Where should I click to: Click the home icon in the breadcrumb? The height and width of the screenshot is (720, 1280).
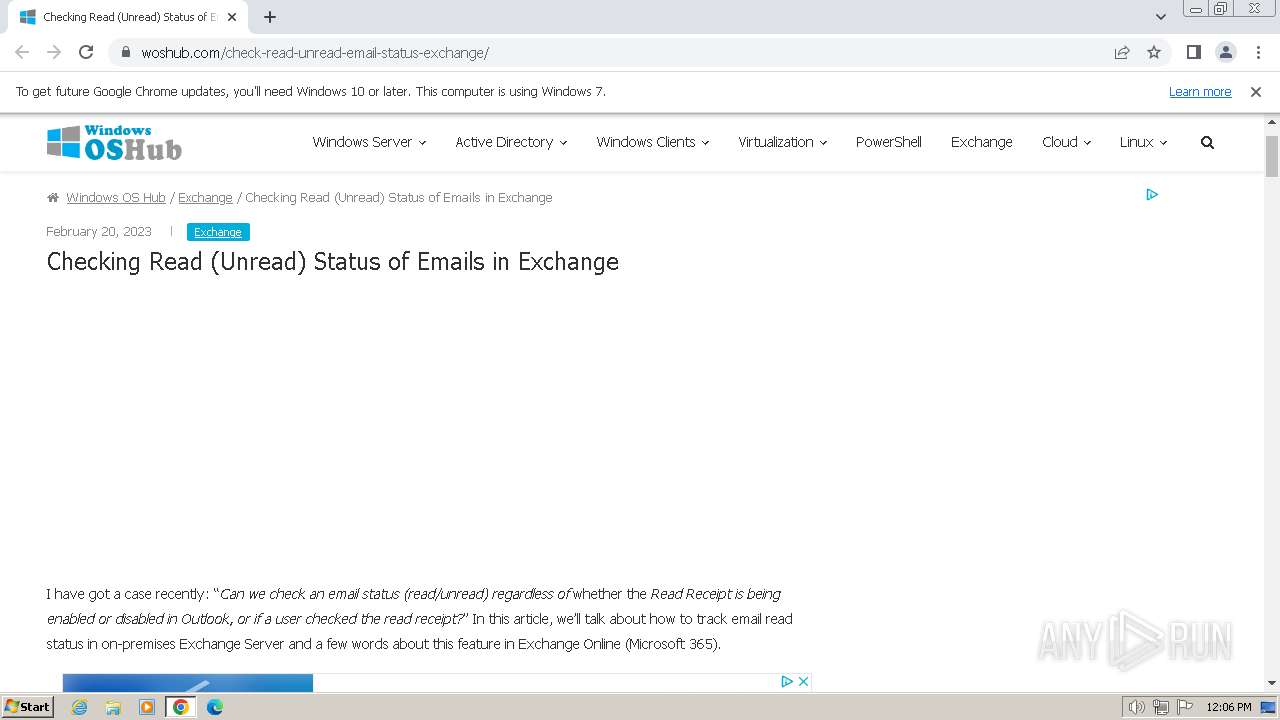pyautogui.click(x=53, y=198)
